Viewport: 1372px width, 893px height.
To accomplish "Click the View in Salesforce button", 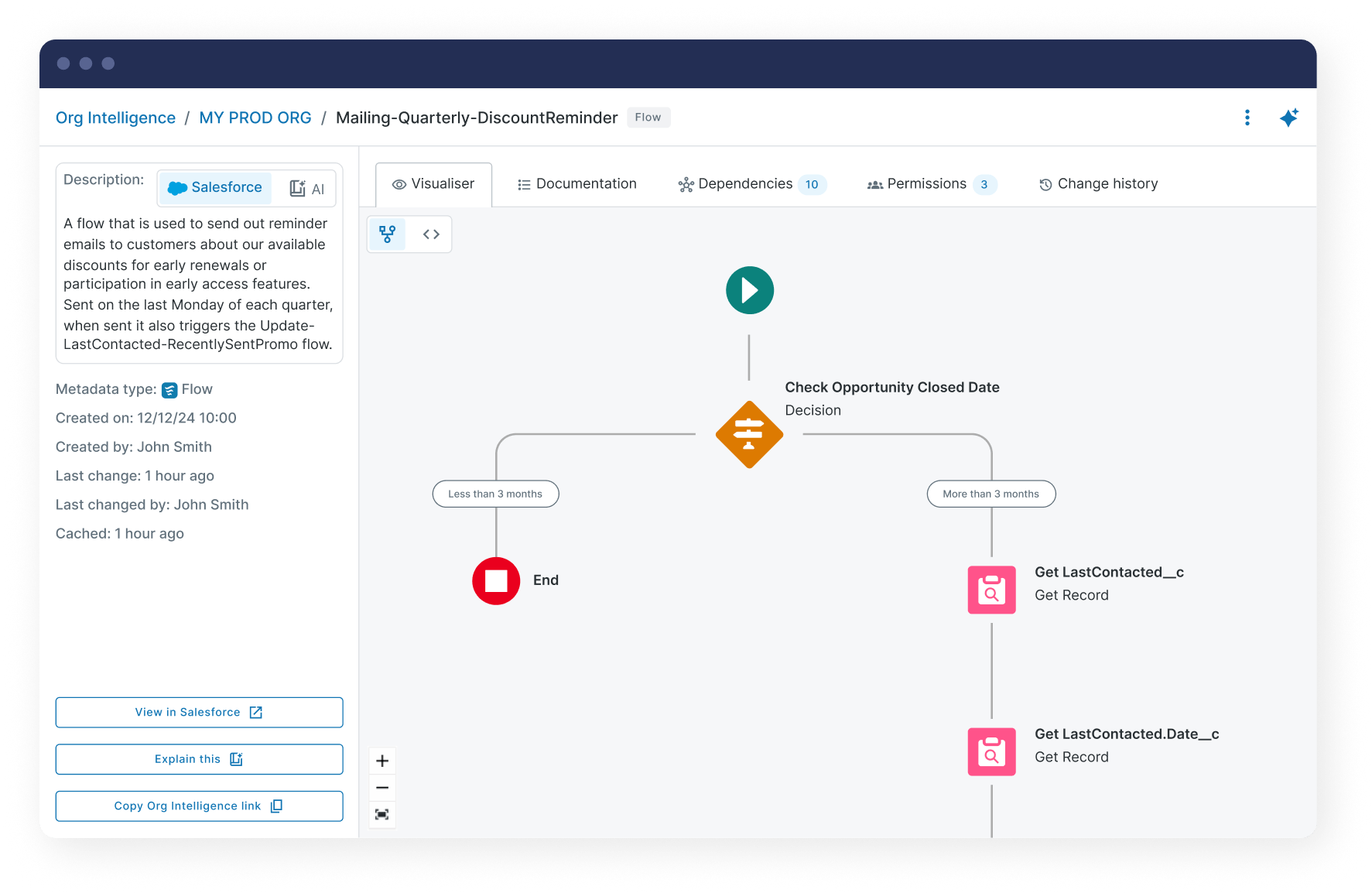I will point(199,713).
